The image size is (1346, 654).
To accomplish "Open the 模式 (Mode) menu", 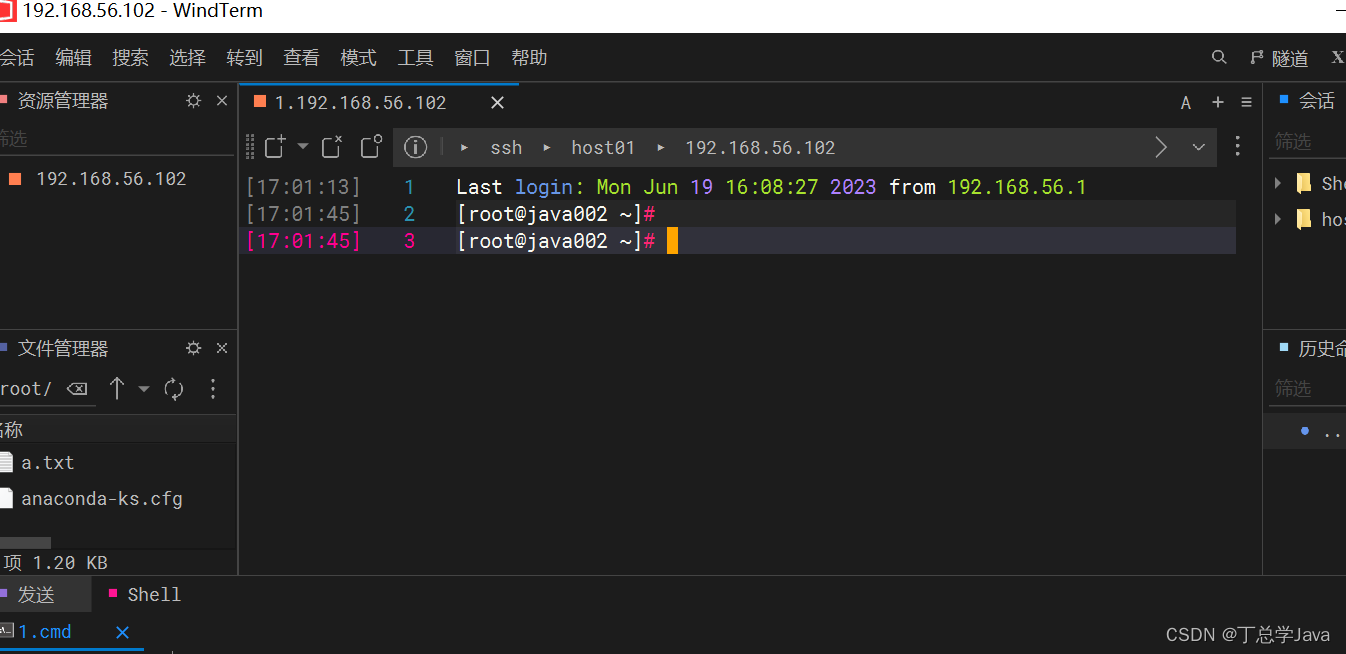I will [358, 58].
